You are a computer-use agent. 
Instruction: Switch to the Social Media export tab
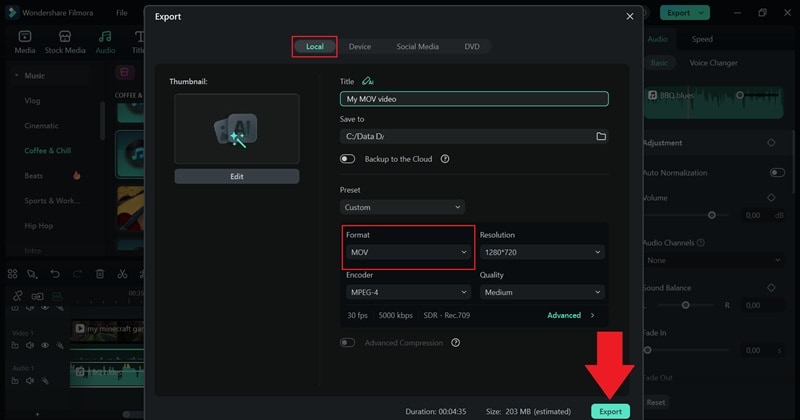417,46
